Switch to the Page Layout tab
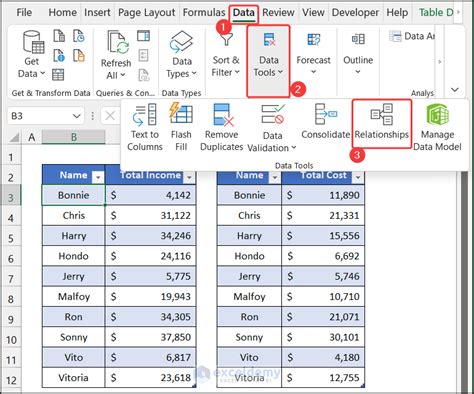Viewport: 474px width, 394px height. [146, 13]
